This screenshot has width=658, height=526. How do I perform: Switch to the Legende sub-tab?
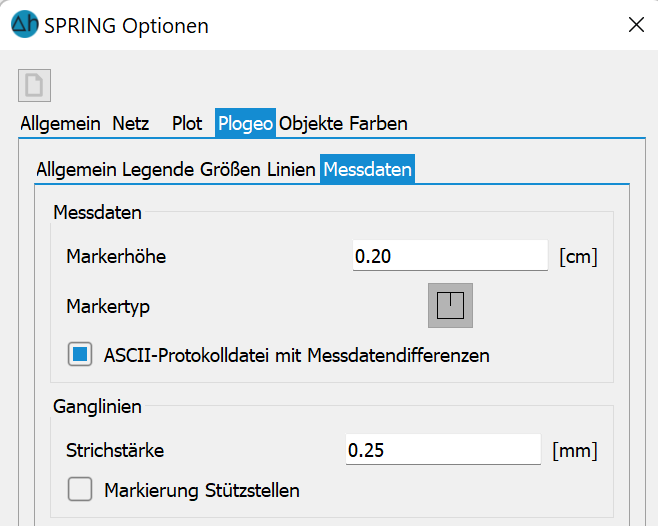[159, 170]
